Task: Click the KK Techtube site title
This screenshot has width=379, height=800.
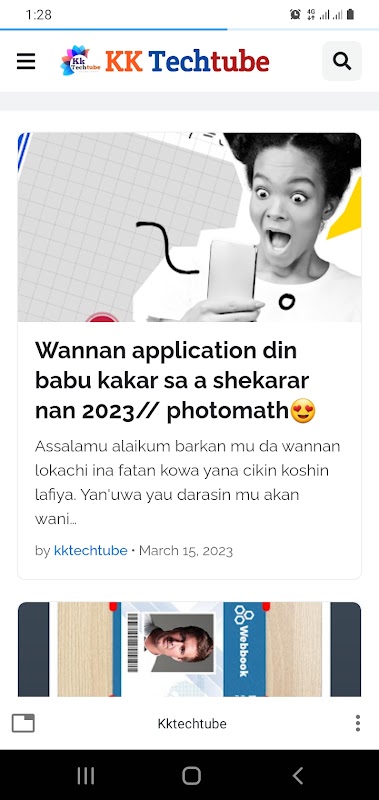Action: (187, 61)
